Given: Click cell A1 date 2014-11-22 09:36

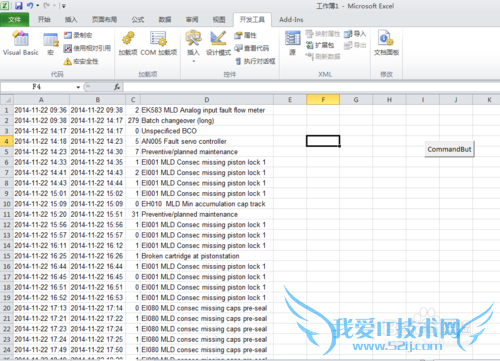Looking at the screenshot, I should click(41, 110).
